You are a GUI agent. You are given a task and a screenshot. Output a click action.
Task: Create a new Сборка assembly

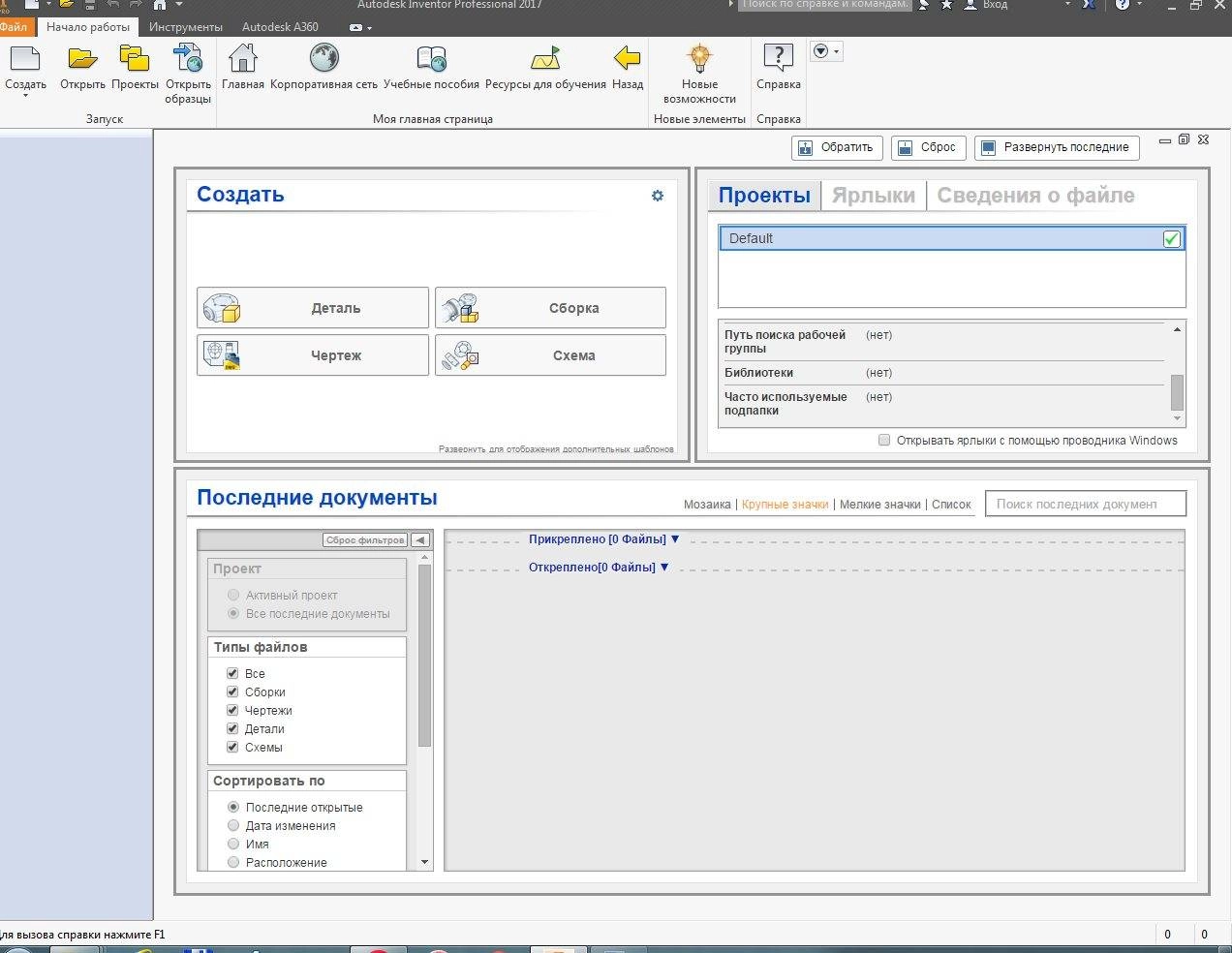point(550,308)
